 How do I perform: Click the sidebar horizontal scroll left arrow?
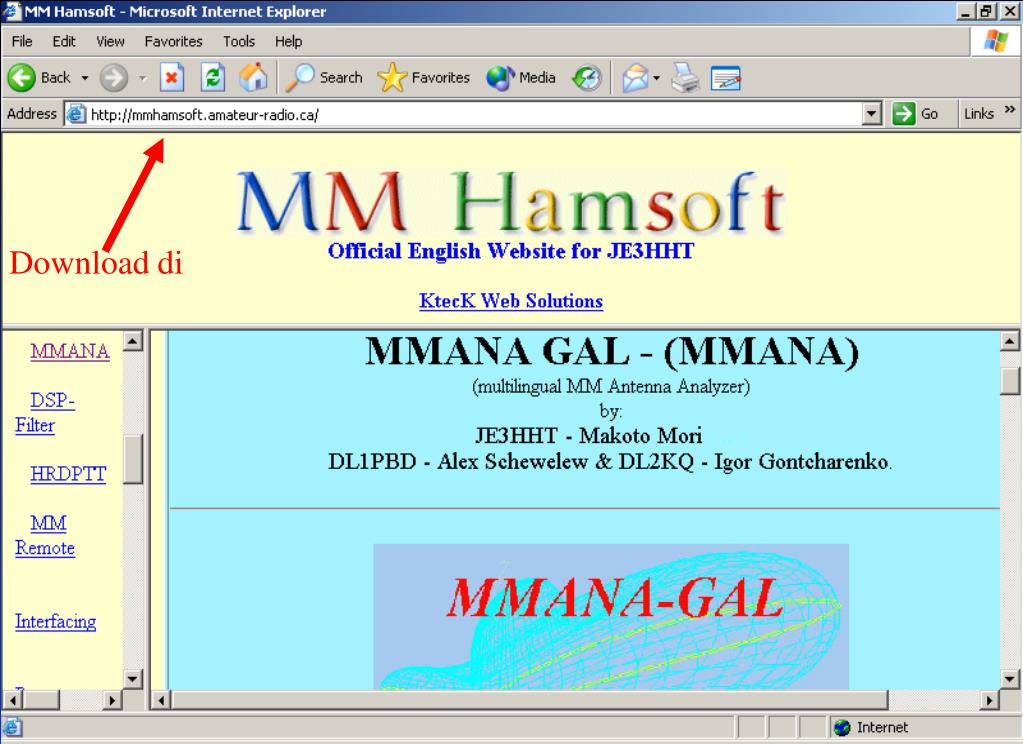12,700
